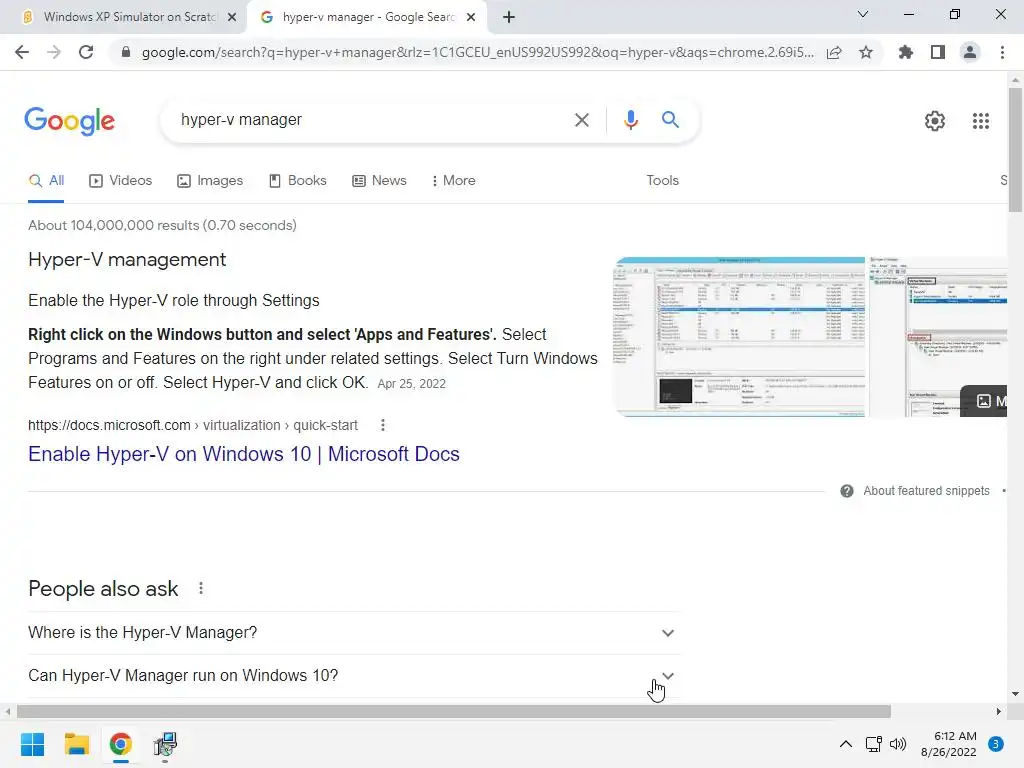Open the network status tray icon
This screenshot has height=768, width=1024.
coord(873,744)
